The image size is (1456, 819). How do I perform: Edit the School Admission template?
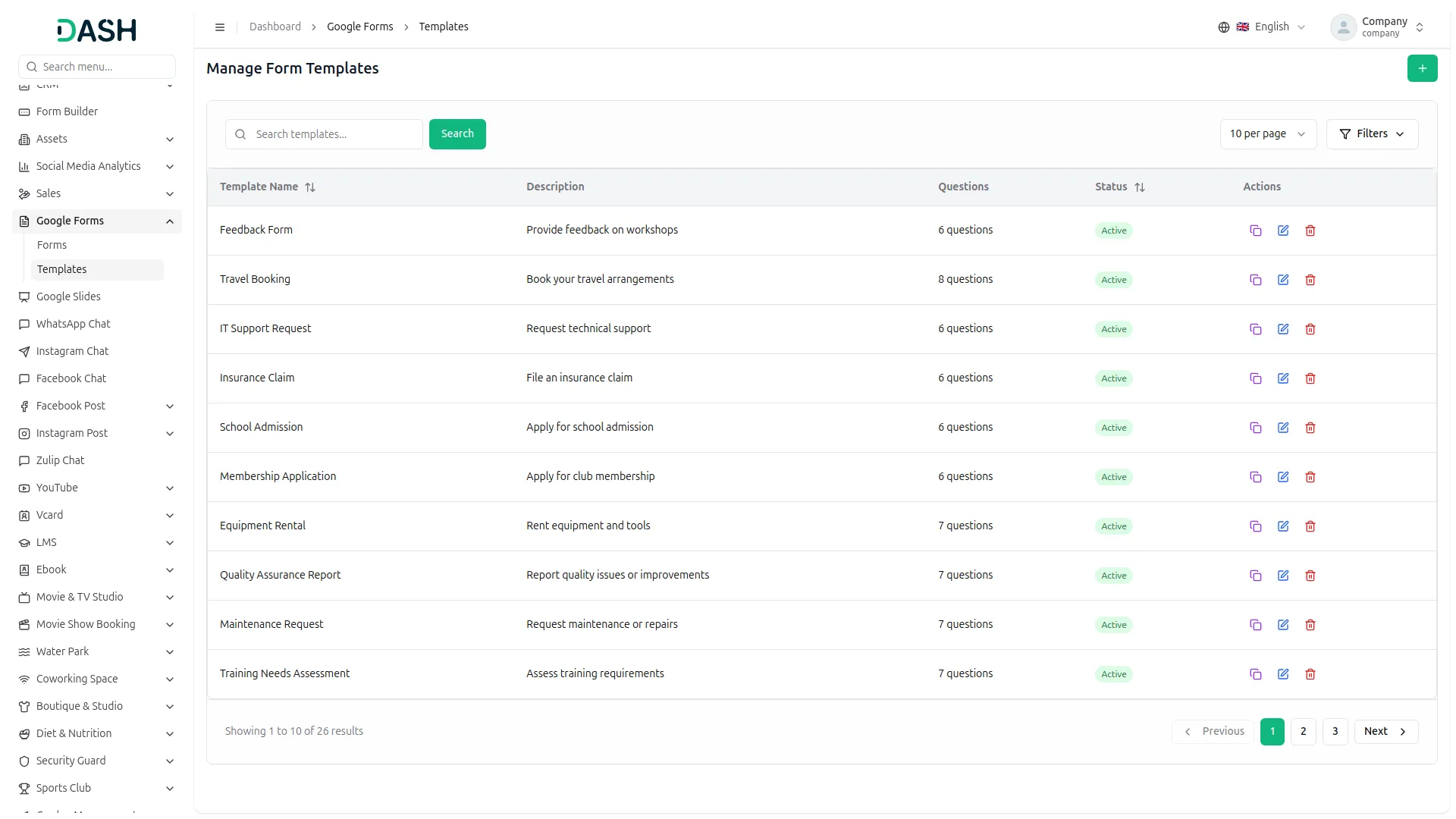click(x=1283, y=428)
